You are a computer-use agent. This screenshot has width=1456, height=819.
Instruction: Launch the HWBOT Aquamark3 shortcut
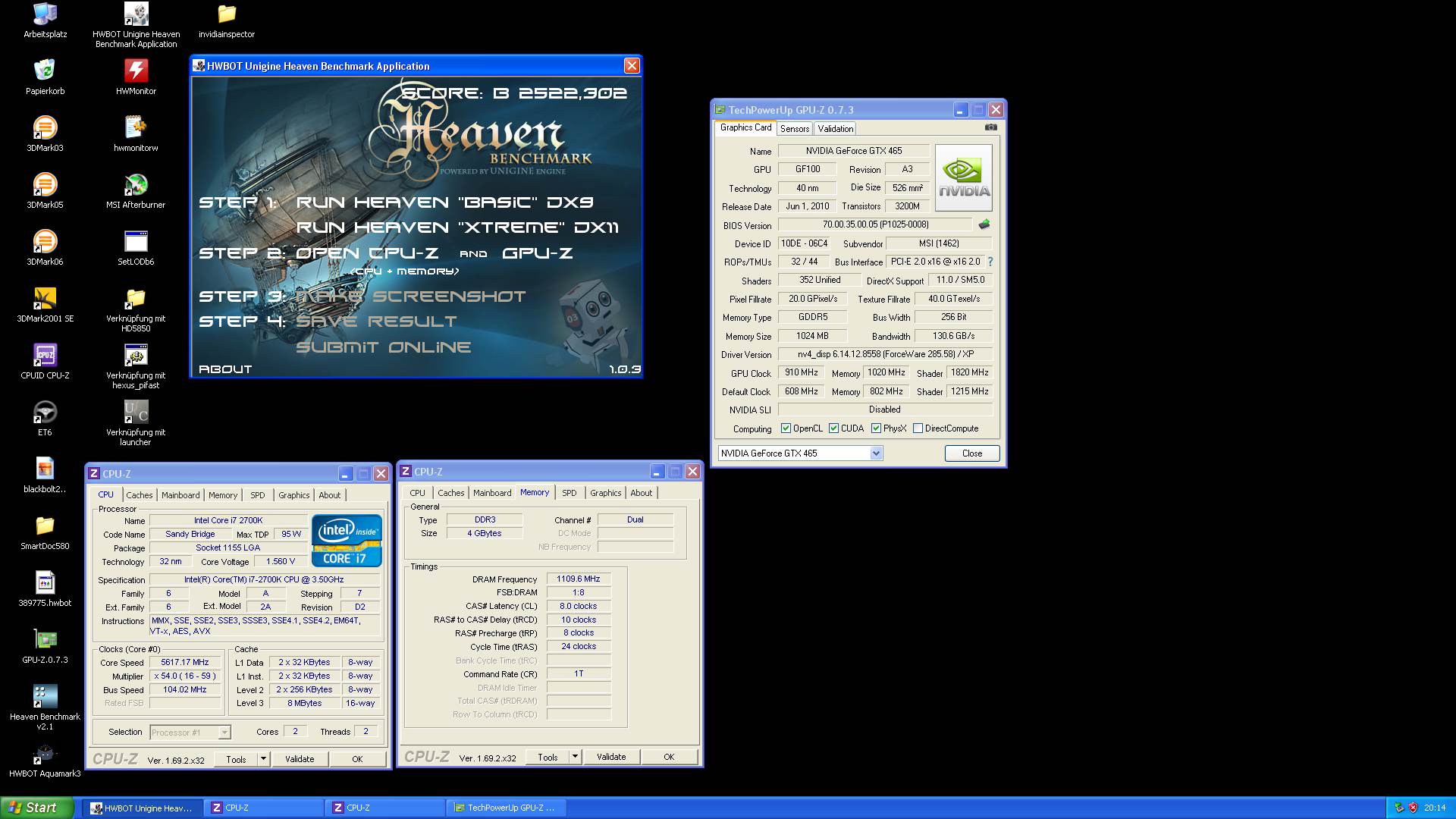coord(45,760)
